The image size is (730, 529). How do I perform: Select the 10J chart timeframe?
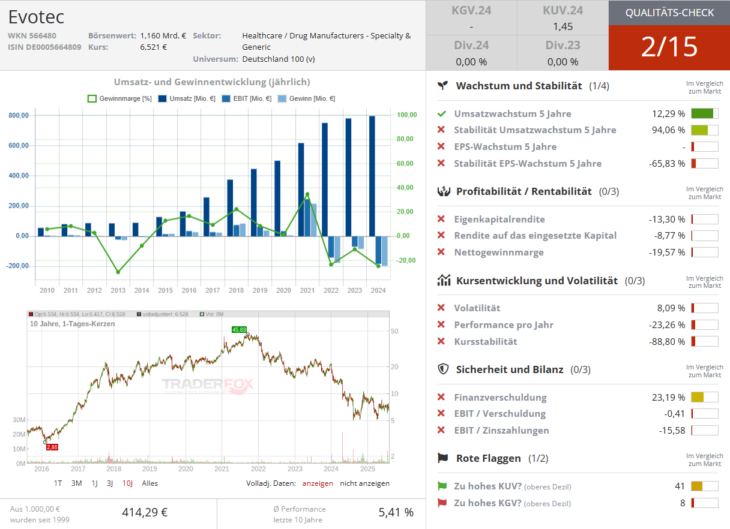point(128,483)
